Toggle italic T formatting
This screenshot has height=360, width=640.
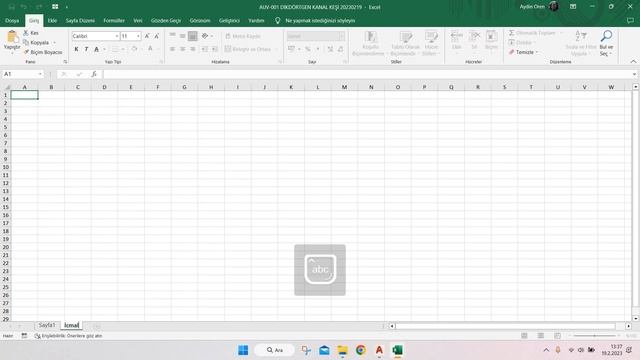(86, 49)
